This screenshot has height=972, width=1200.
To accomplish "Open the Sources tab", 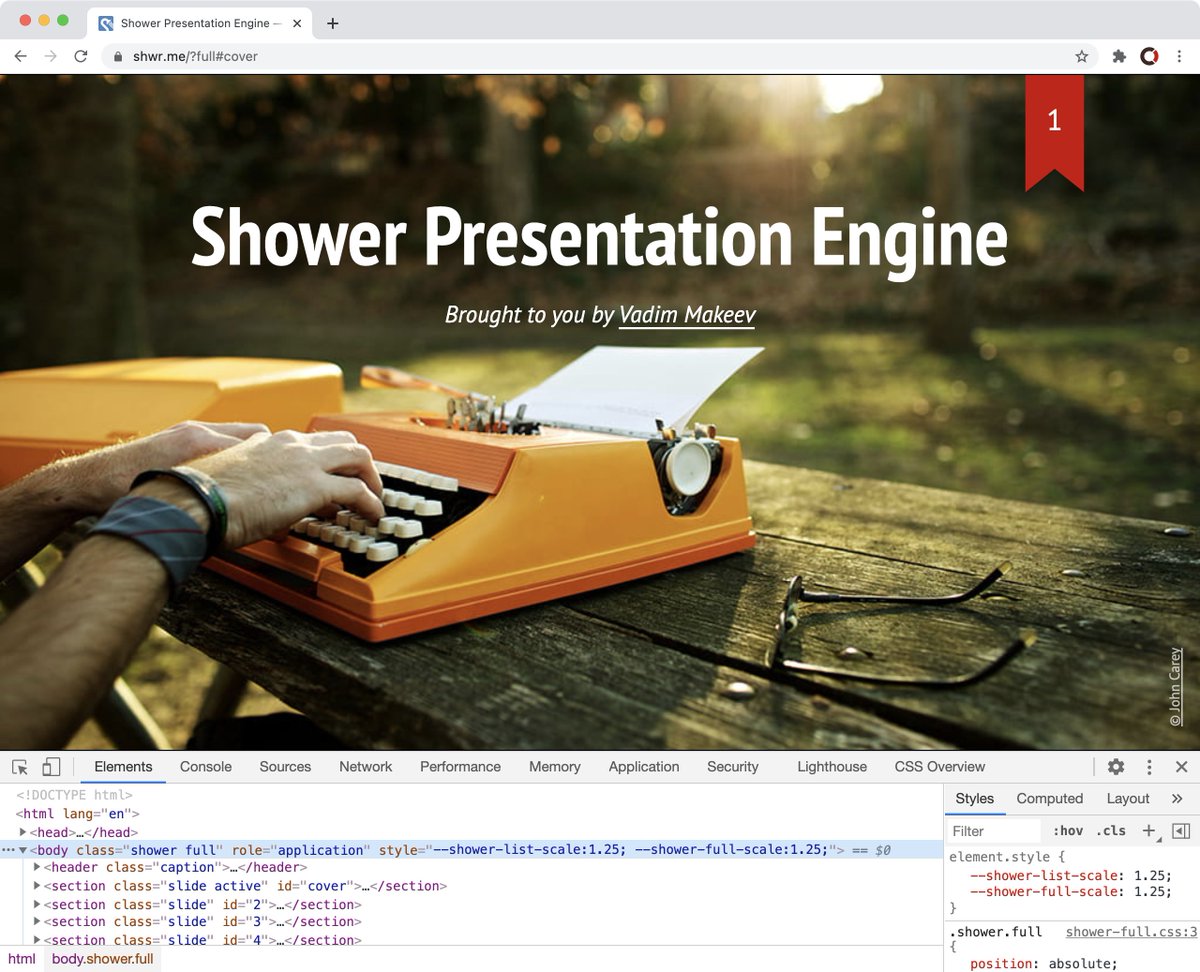I will click(x=285, y=767).
